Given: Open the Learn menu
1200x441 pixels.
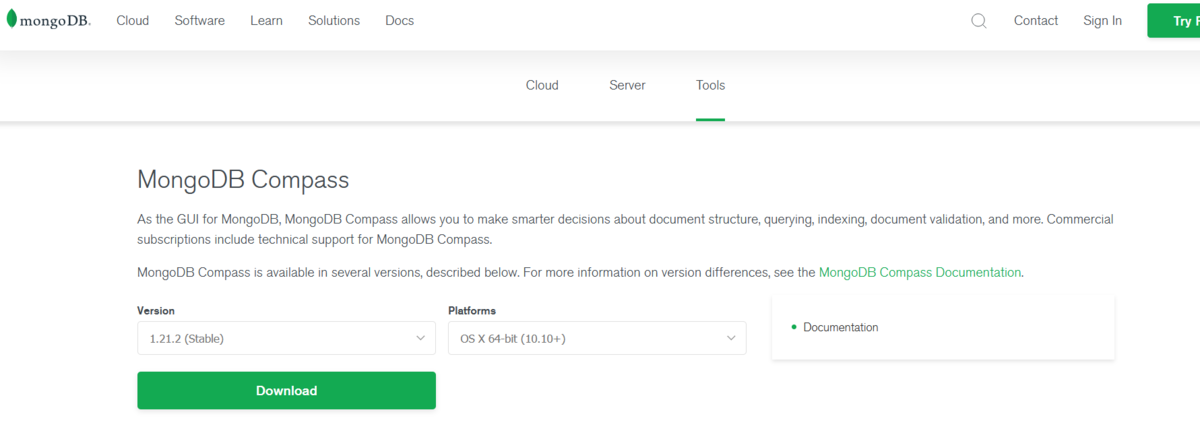Looking at the screenshot, I should (266, 20).
